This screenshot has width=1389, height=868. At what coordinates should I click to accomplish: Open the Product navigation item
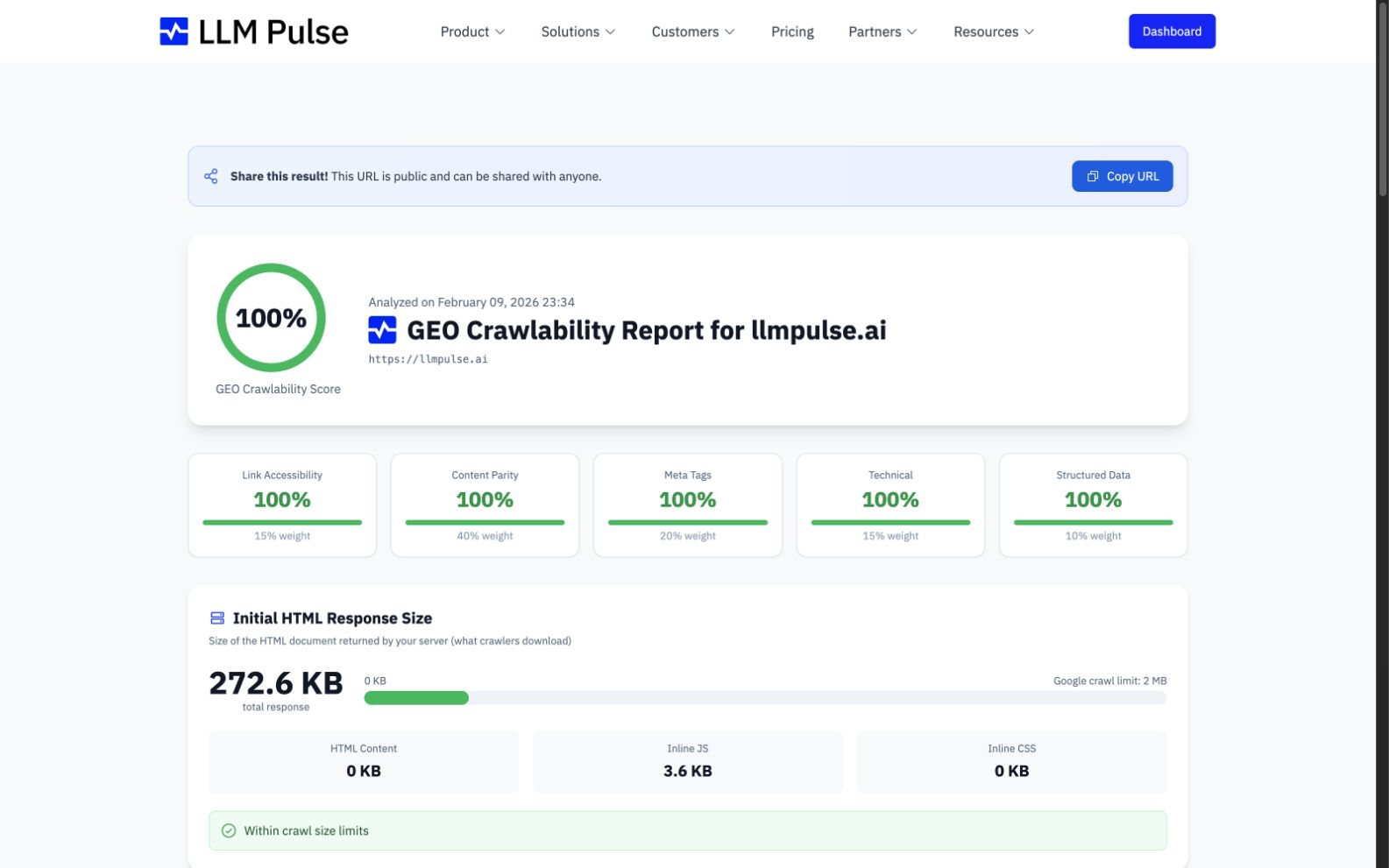pyautogui.click(x=473, y=32)
